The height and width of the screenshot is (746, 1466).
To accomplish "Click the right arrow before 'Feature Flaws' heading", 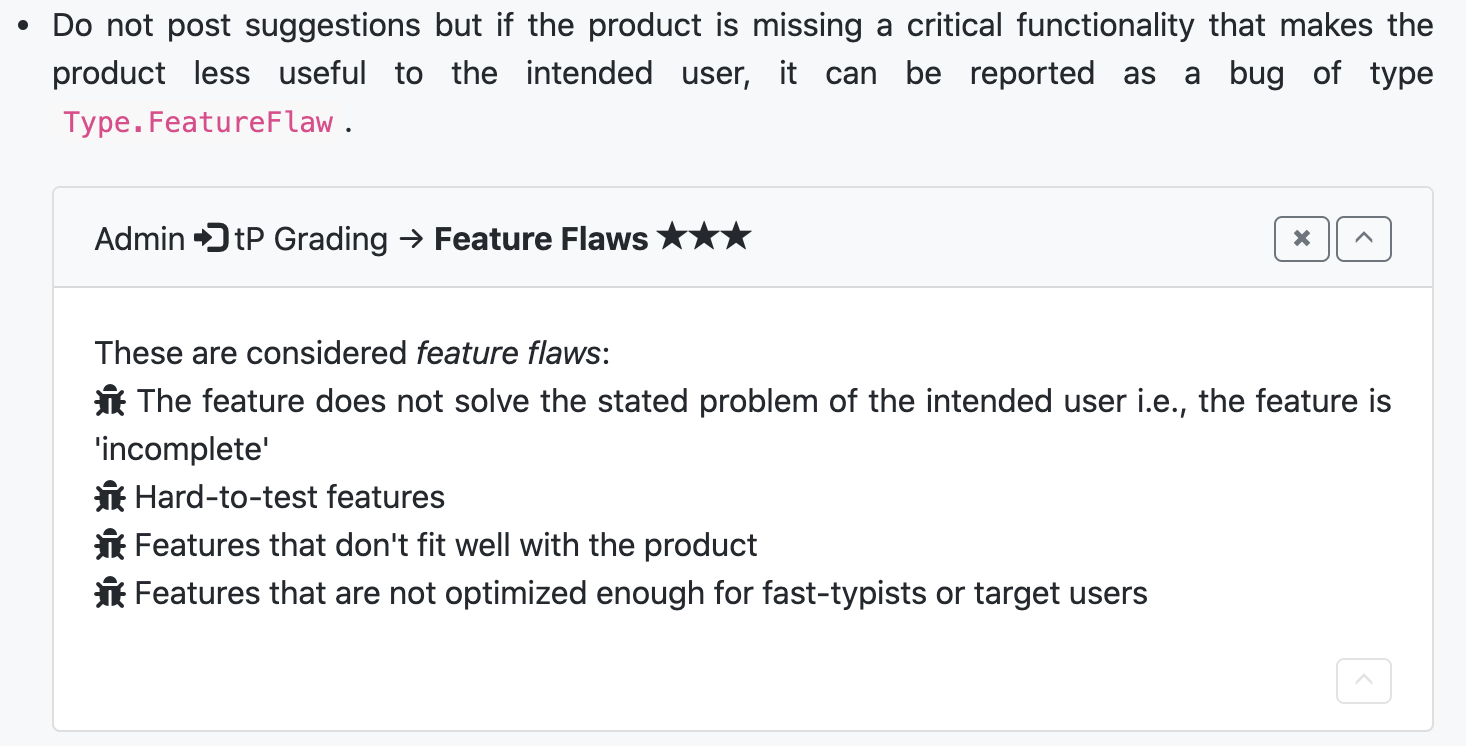I will tap(411, 239).
